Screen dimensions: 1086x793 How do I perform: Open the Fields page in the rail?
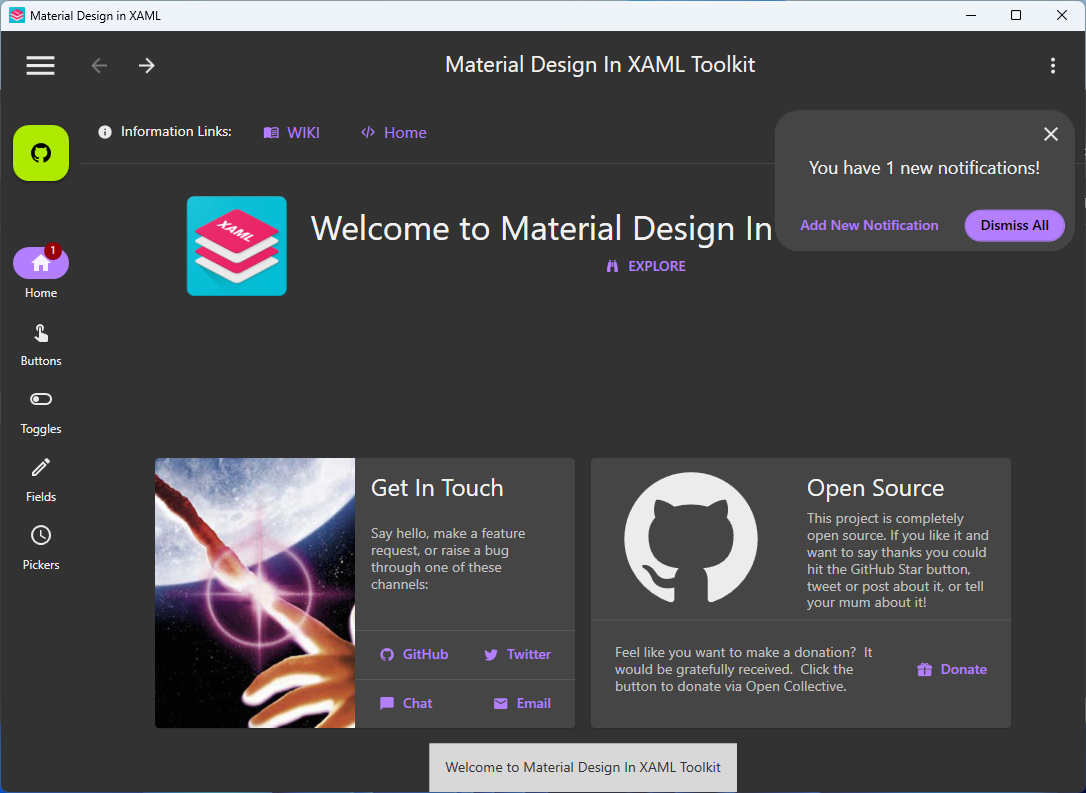click(41, 481)
